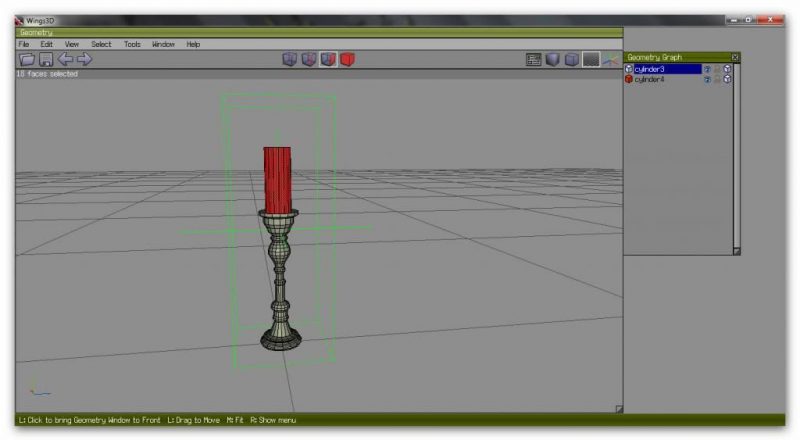Click the Redo right arrow icon

pos(84,59)
